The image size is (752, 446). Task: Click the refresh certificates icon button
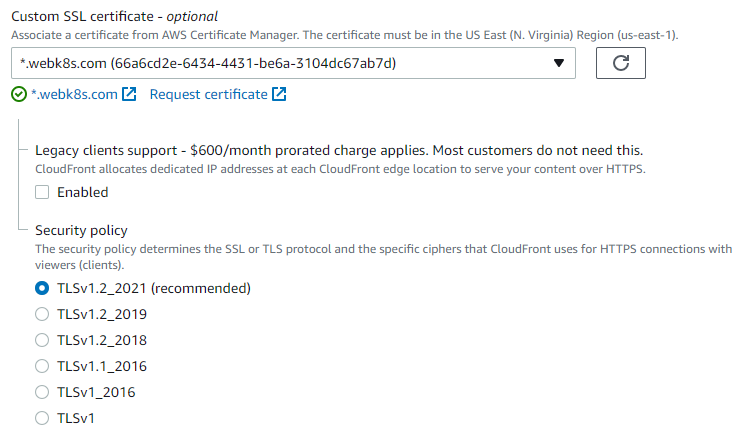tap(620, 64)
